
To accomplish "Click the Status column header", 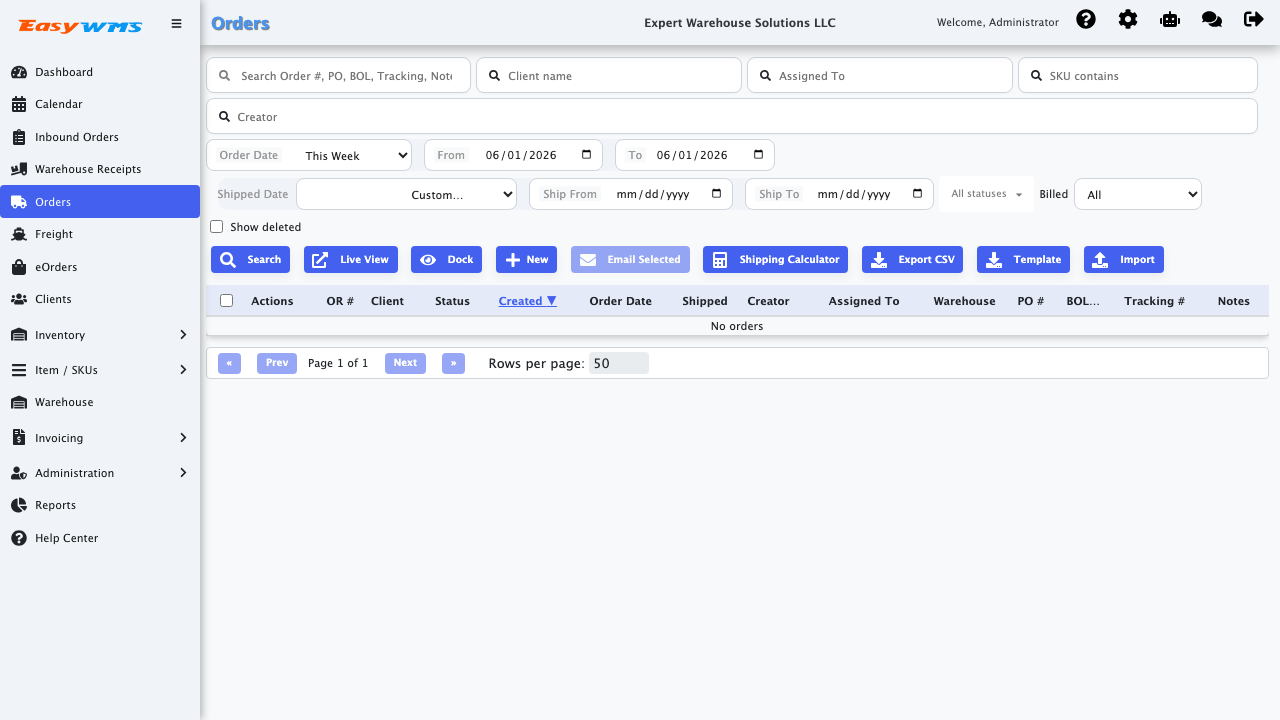I will click(x=452, y=301).
